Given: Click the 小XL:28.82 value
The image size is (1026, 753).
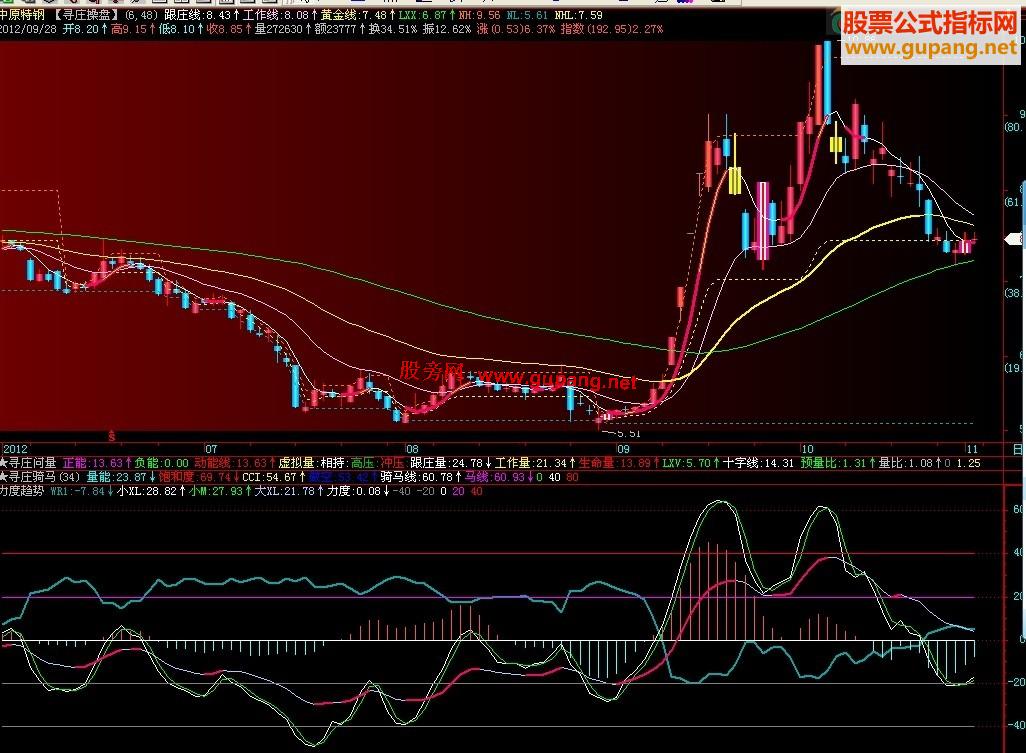Looking at the screenshot, I should click(152, 491).
